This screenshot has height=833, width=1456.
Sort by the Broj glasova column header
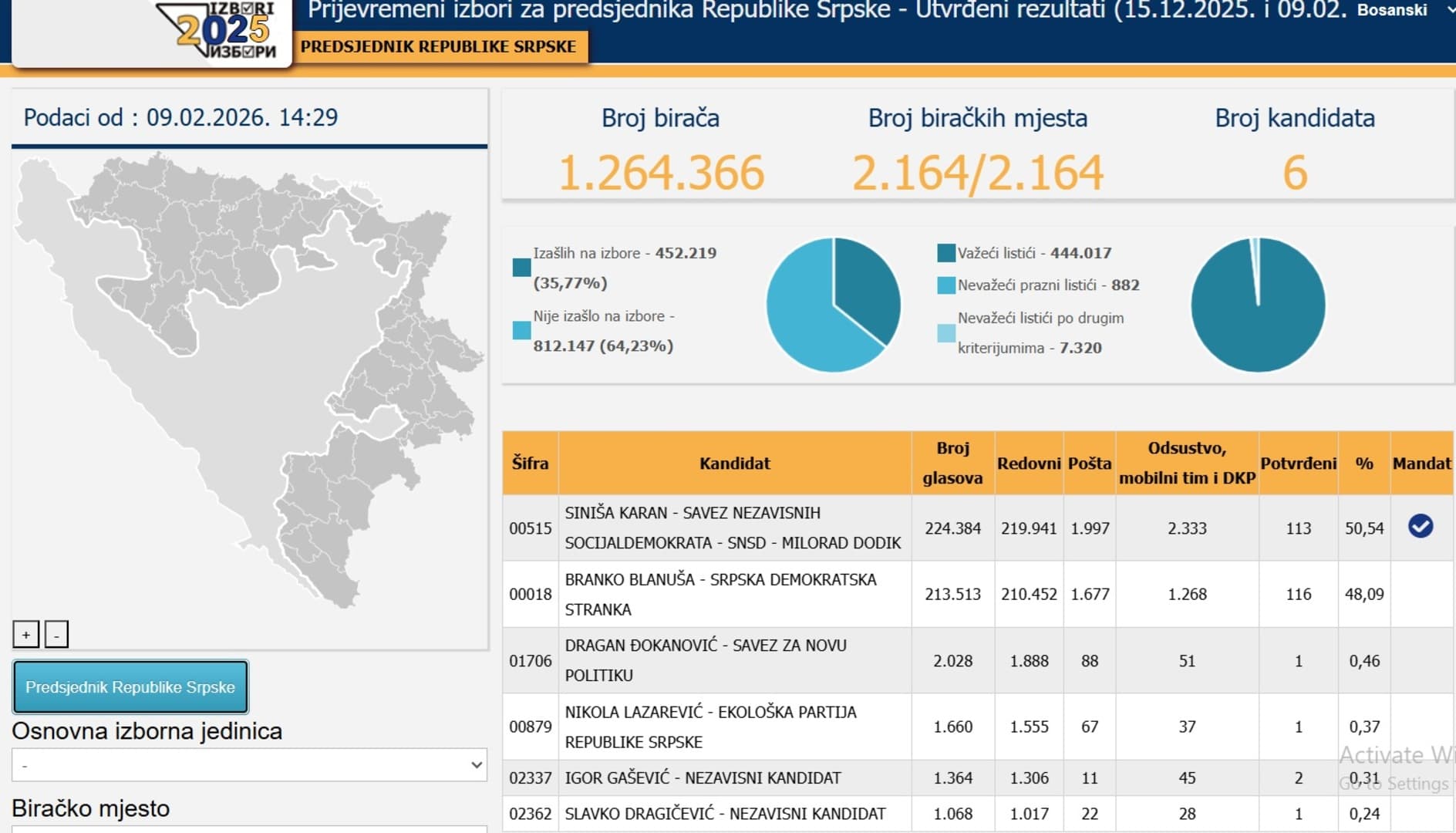952,463
